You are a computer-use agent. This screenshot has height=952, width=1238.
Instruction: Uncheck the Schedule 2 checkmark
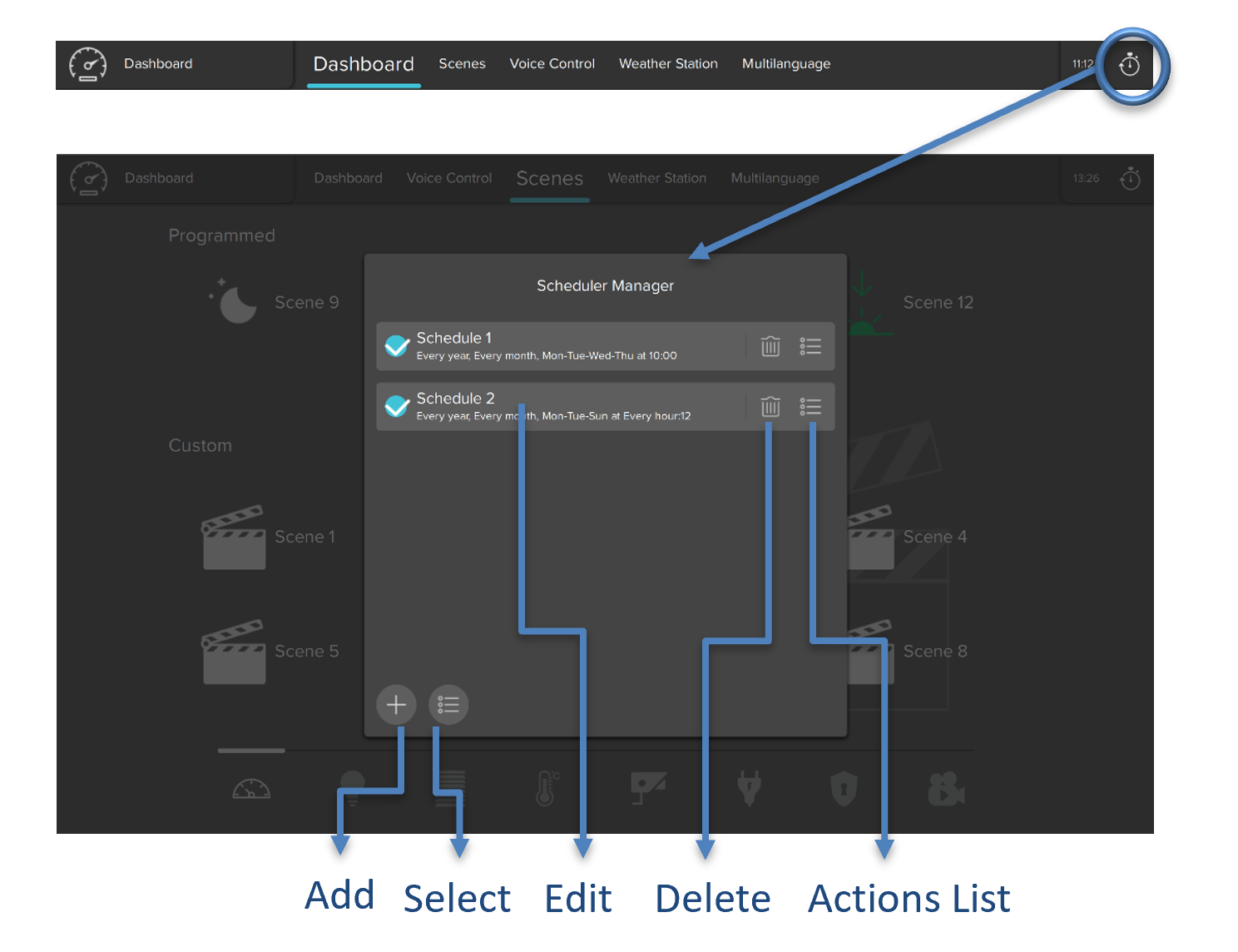point(397,406)
